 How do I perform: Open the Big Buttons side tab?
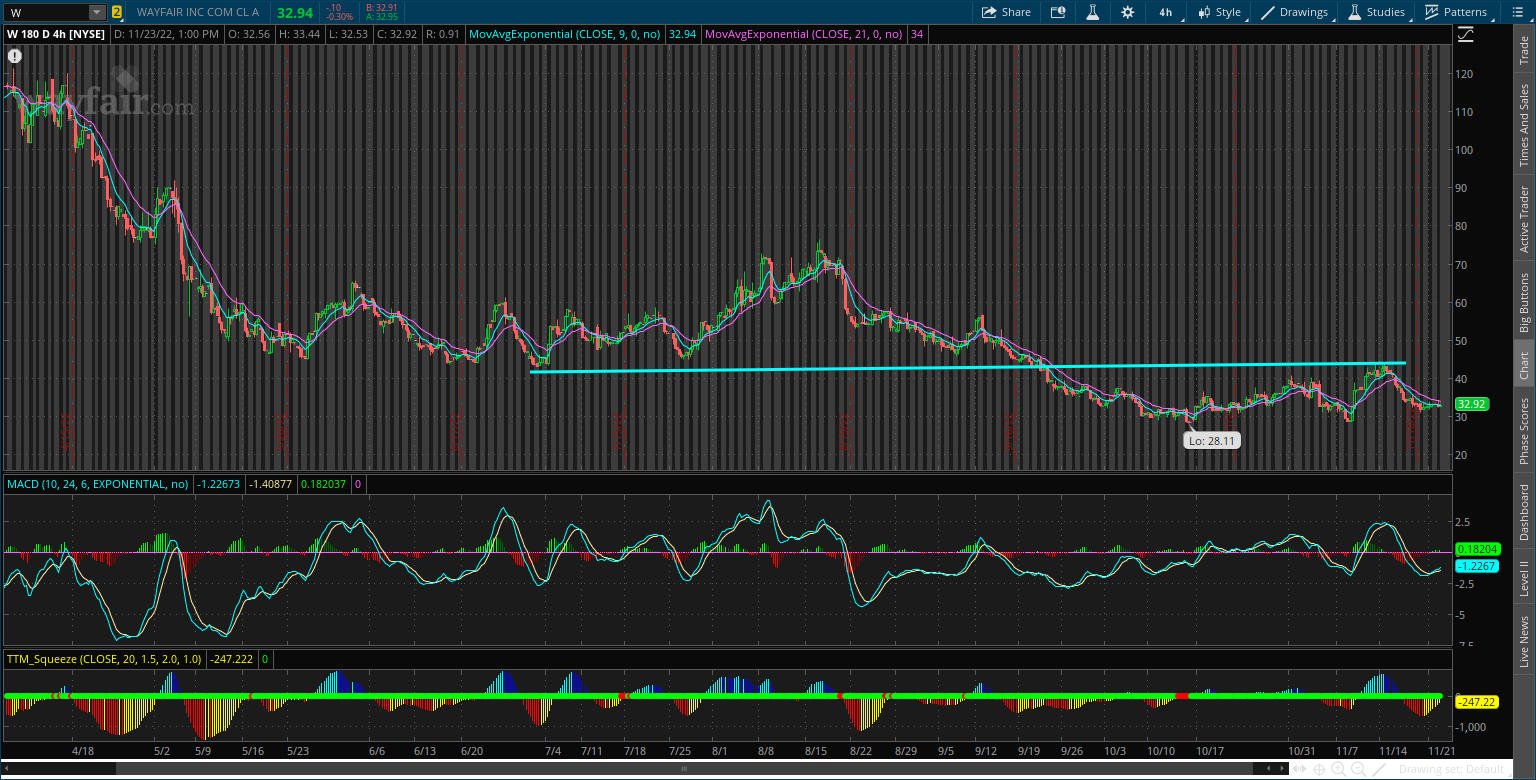pyautogui.click(x=1524, y=302)
